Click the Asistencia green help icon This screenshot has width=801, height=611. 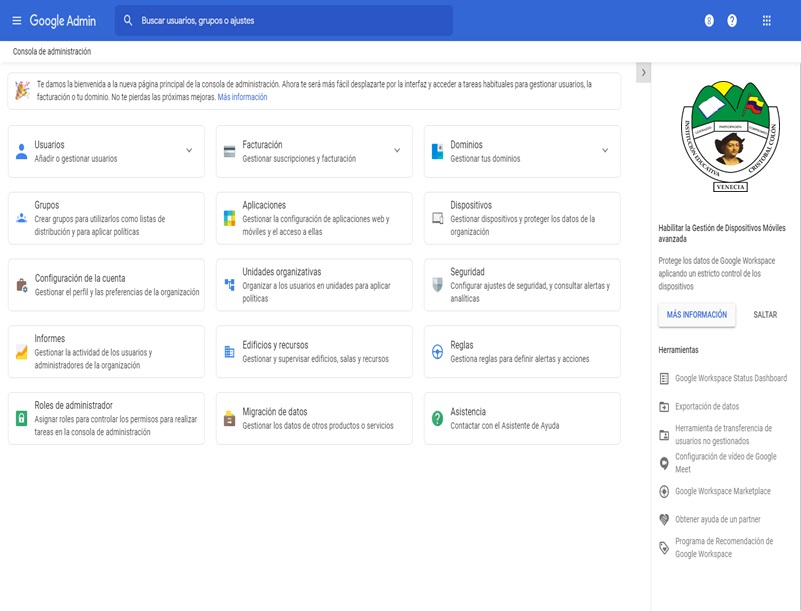(x=437, y=418)
